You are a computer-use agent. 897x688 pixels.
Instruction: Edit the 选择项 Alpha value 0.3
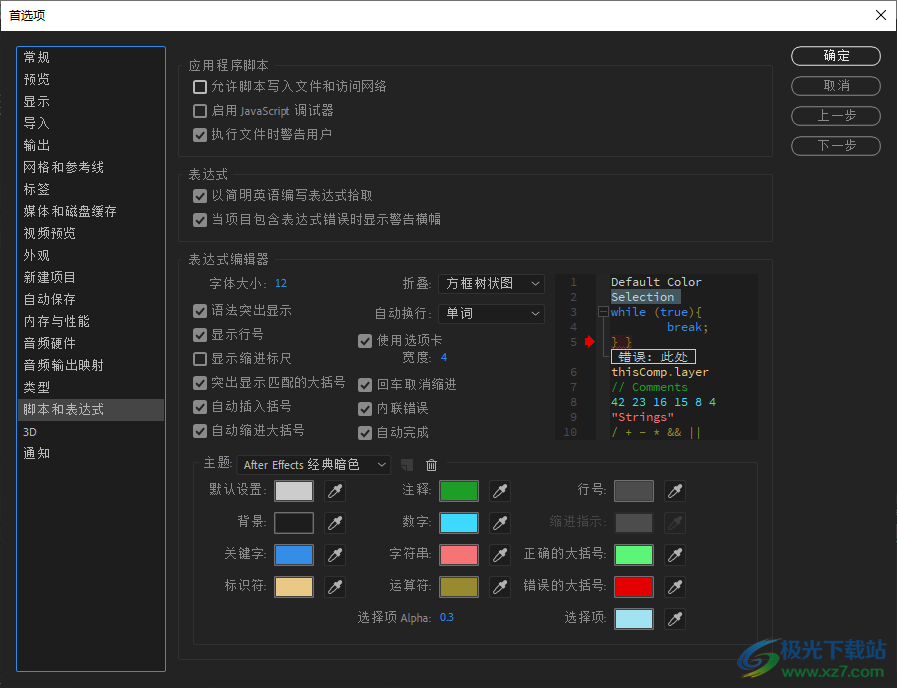coord(447,618)
